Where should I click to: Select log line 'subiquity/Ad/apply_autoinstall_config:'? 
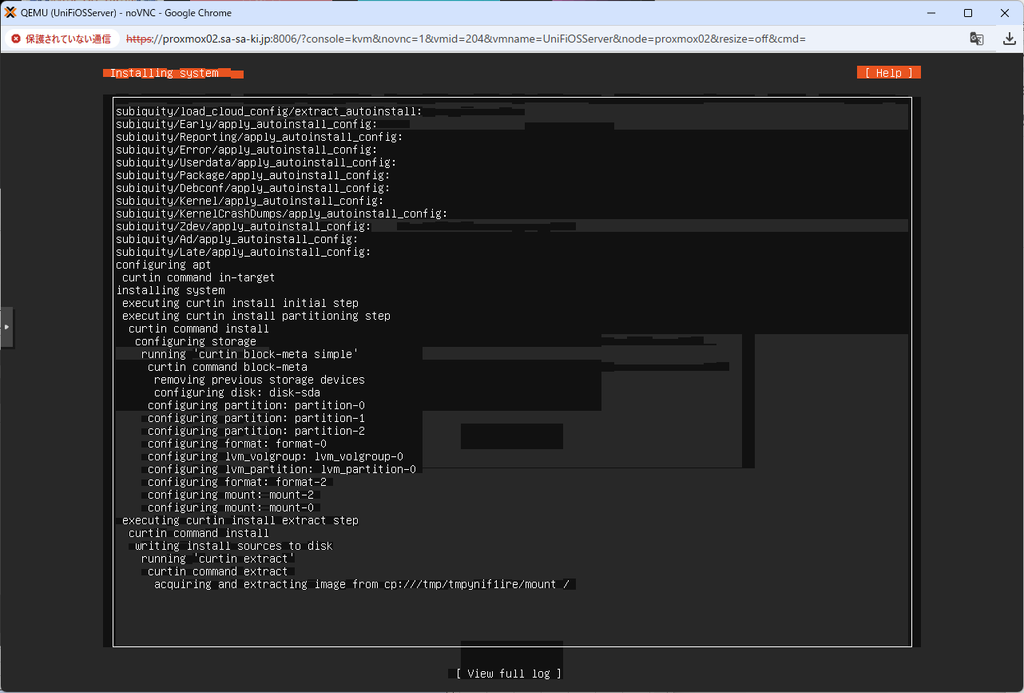(x=236, y=239)
